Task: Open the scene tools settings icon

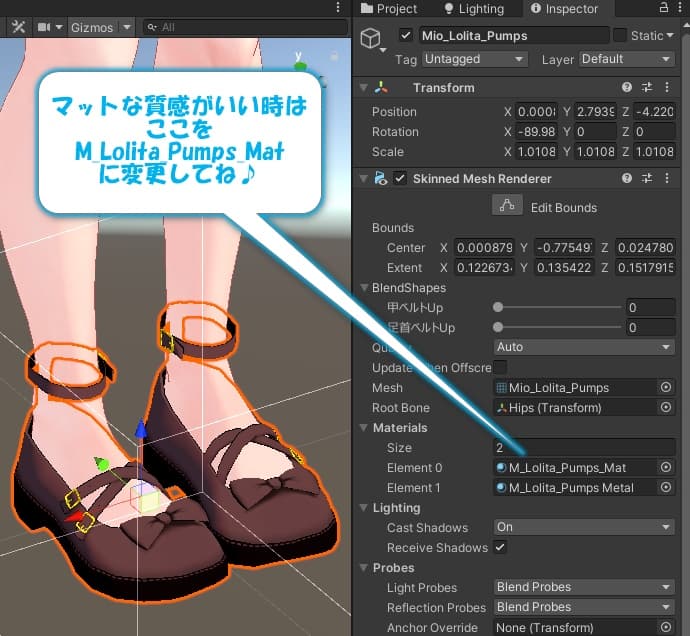Action: click(17, 27)
